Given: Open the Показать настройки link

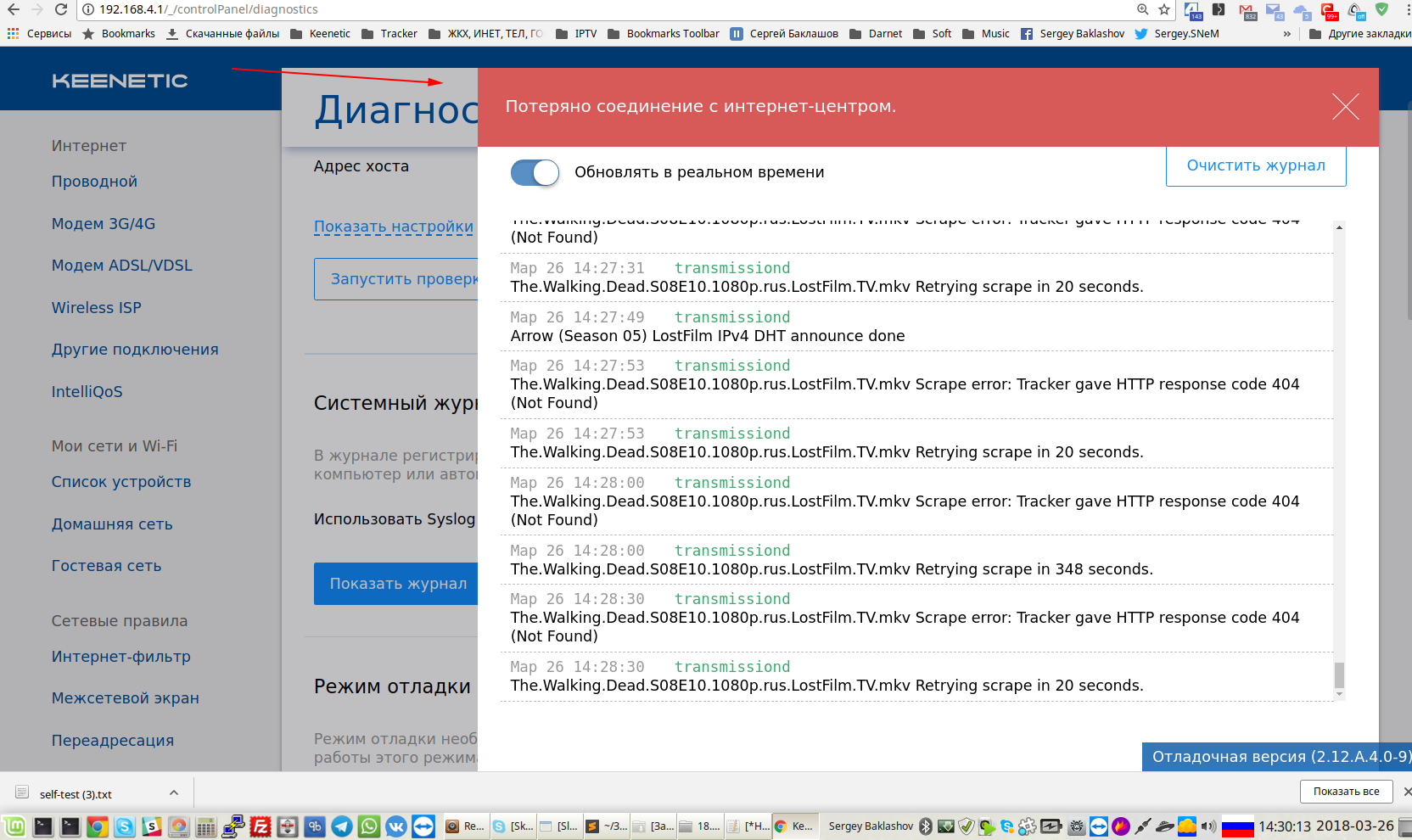Looking at the screenshot, I should tap(394, 227).
